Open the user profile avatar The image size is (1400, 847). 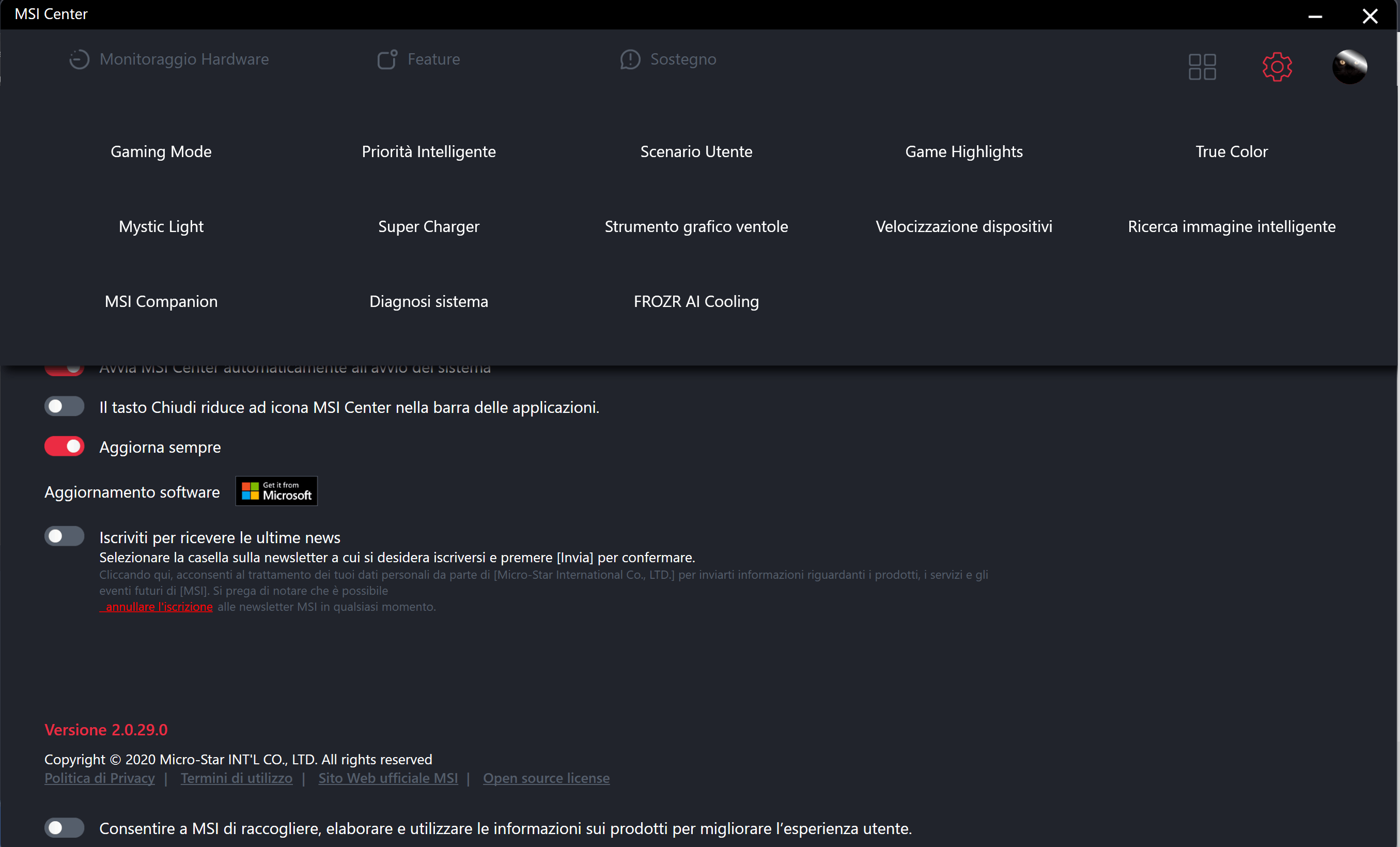1349,67
